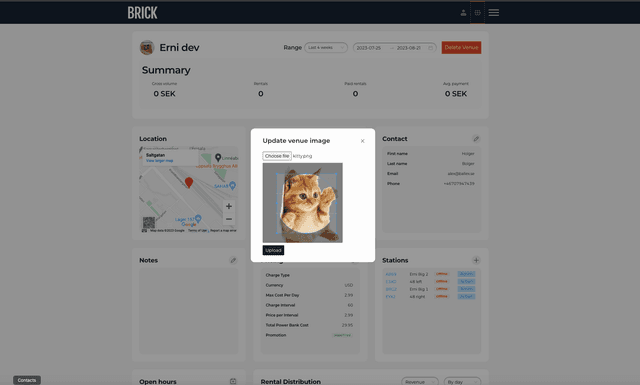The width and height of the screenshot is (640, 385).
Task: Add a station with the plus icon
Action: pos(476,260)
